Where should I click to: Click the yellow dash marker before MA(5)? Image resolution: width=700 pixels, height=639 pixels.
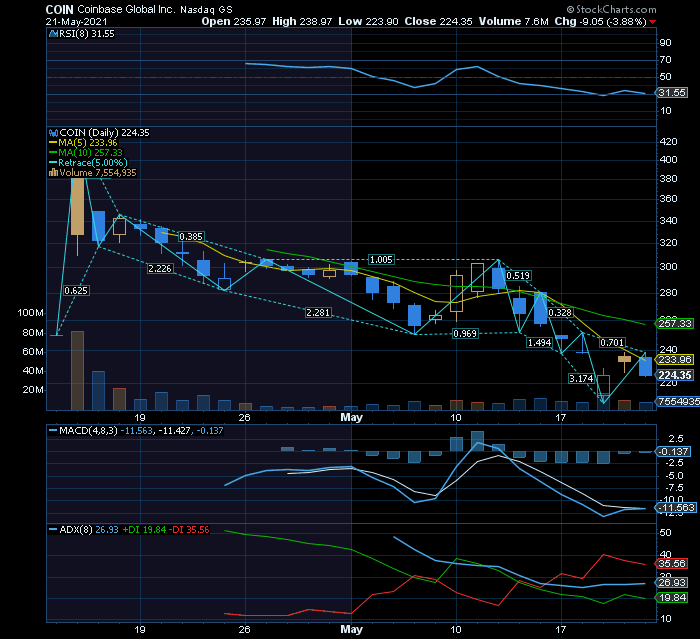[53, 143]
